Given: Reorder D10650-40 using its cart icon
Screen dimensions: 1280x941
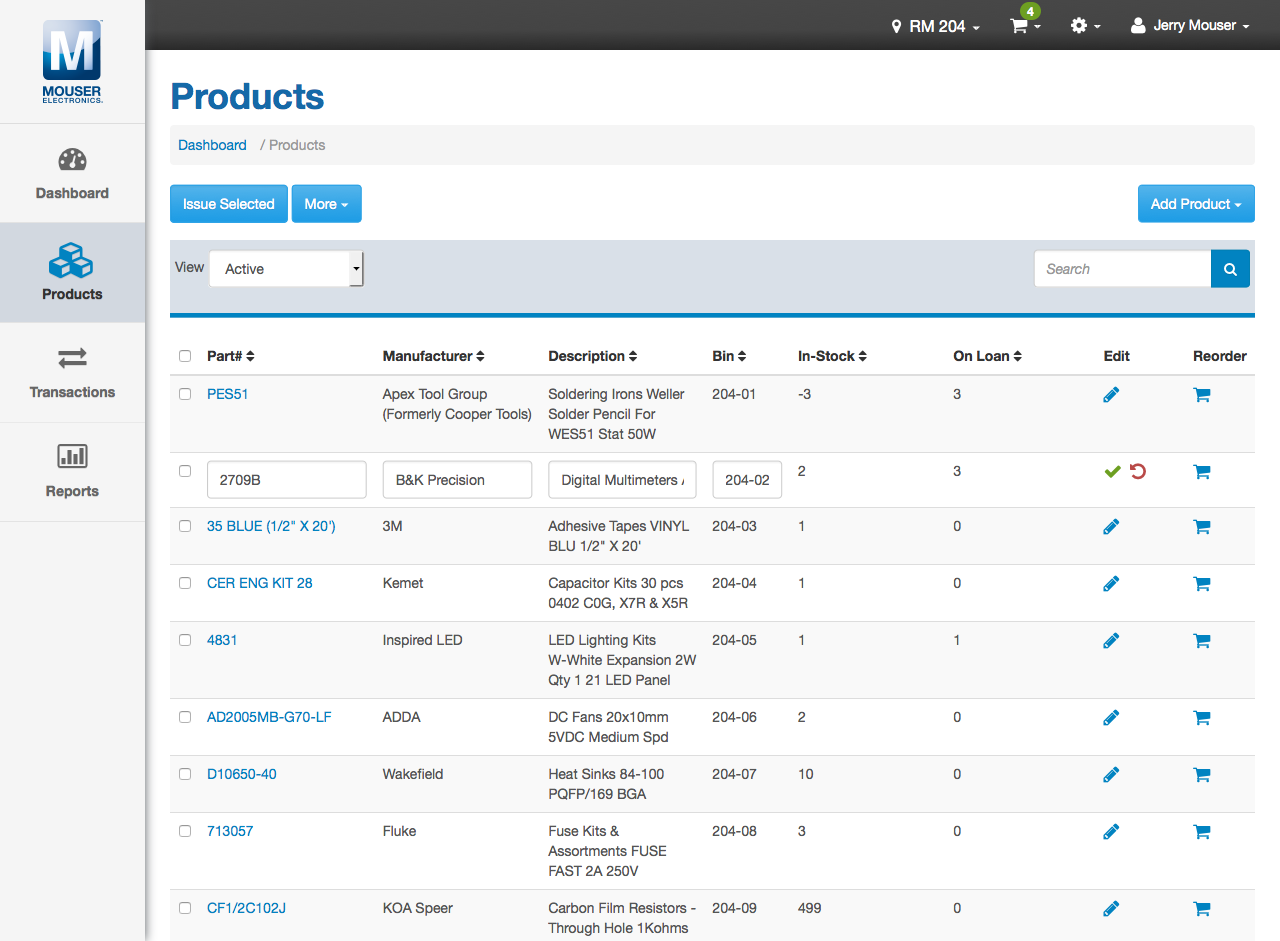Looking at the screenshot, I should [1201, 774].
